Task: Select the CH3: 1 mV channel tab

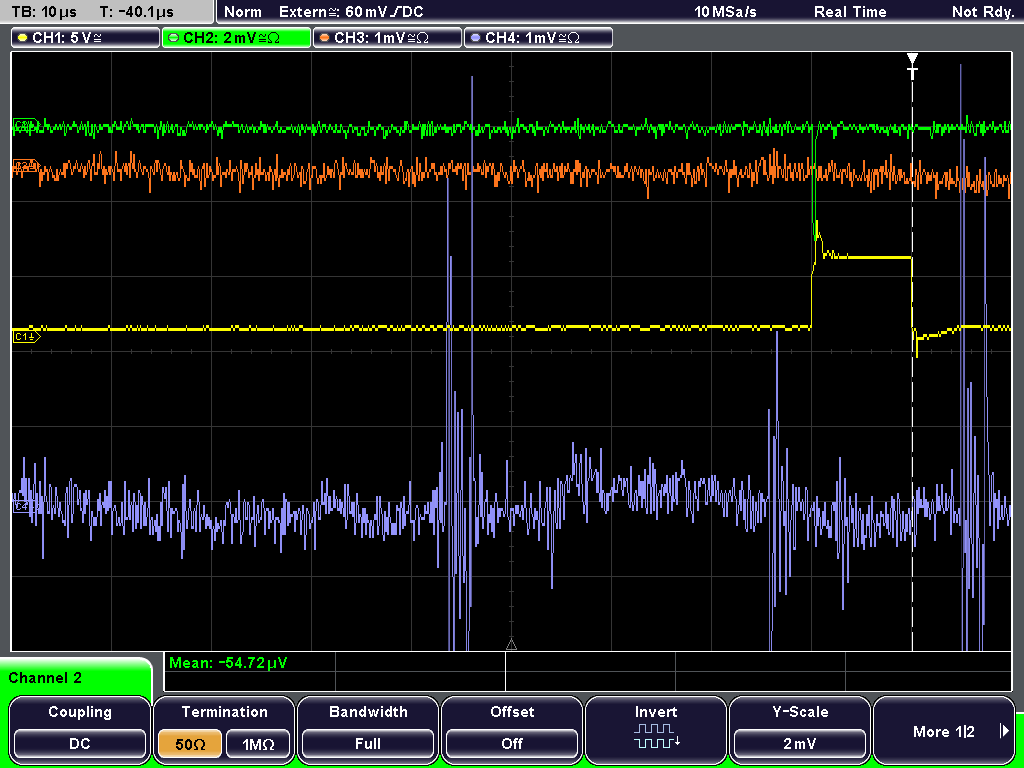Action: click(x=387, y=38)
